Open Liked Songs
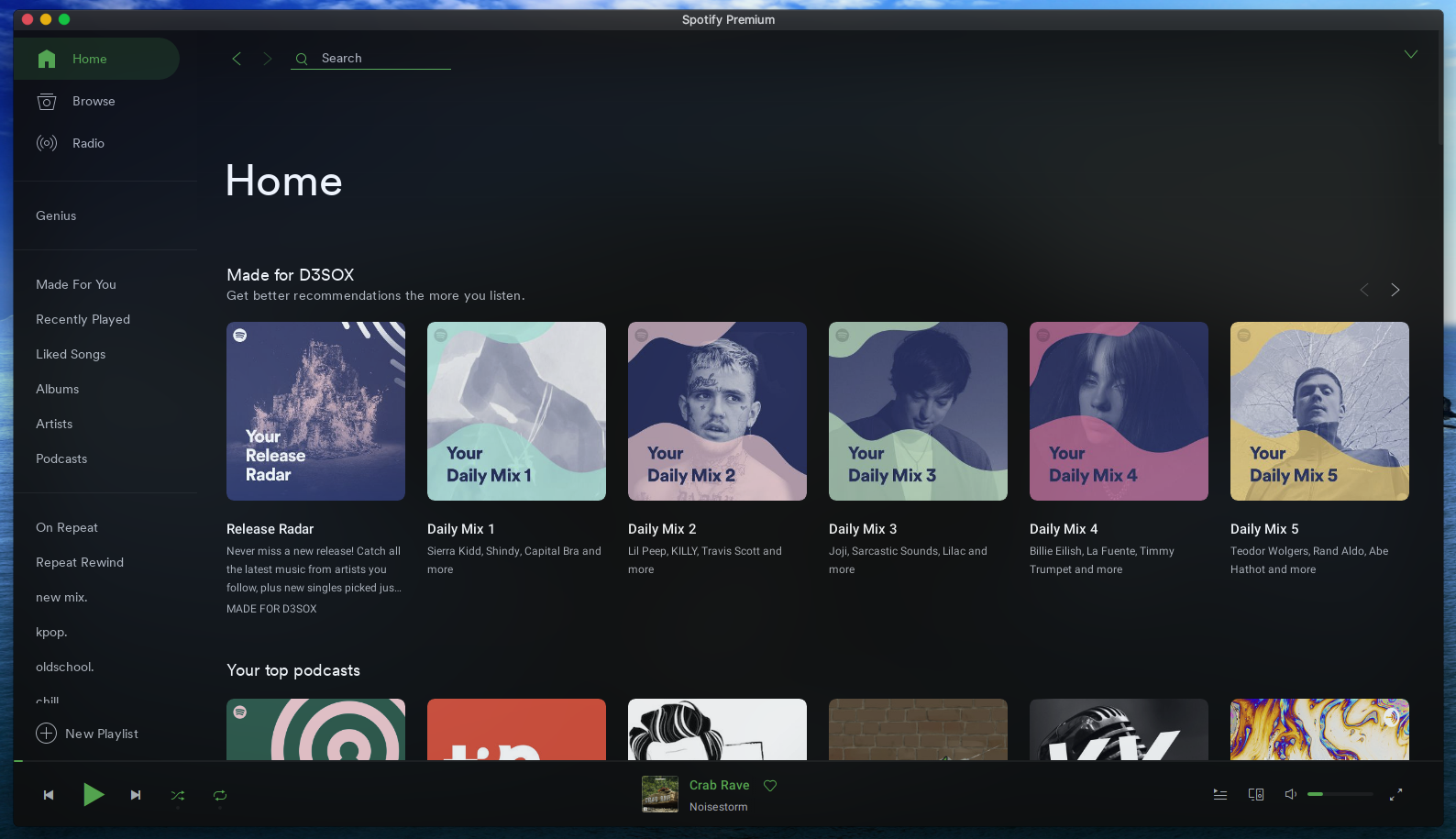Screen dimensions: 1456x839 point(71,354)
